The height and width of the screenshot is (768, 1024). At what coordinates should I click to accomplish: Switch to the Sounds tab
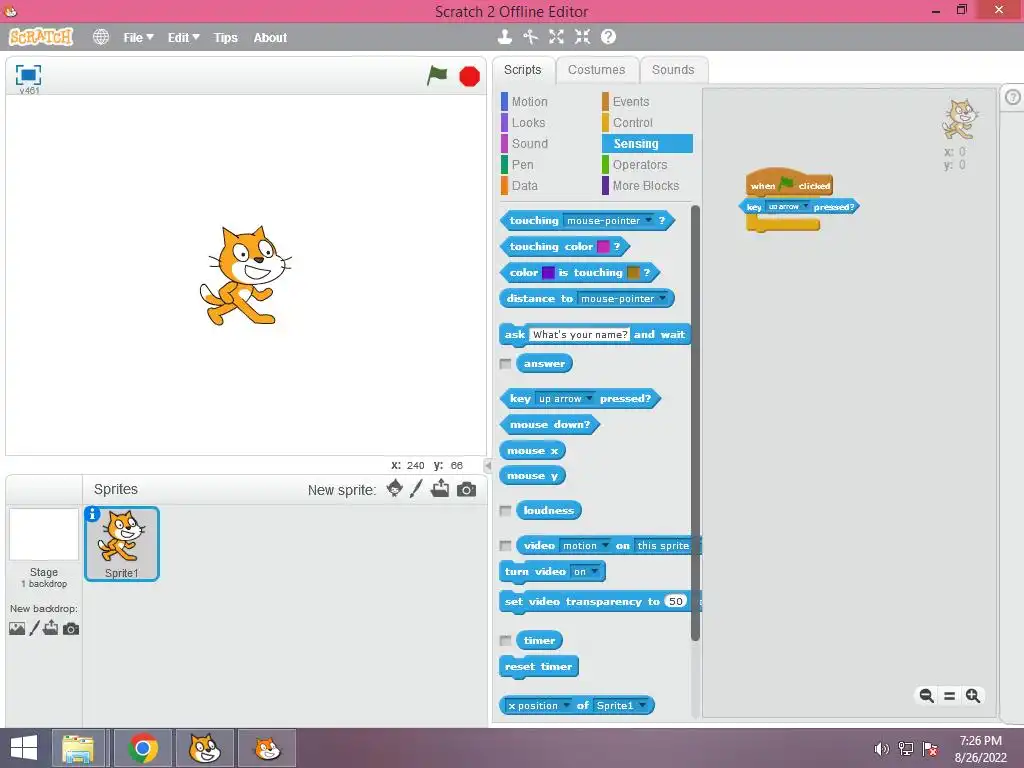(673, 70)
